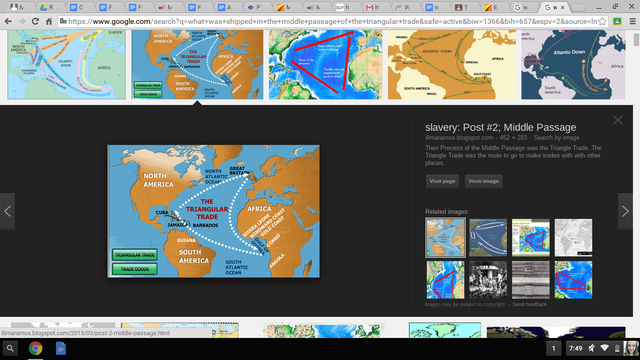The image size is (640, 360).
Task: Click the Send feedback link
Action: [529, 304]
